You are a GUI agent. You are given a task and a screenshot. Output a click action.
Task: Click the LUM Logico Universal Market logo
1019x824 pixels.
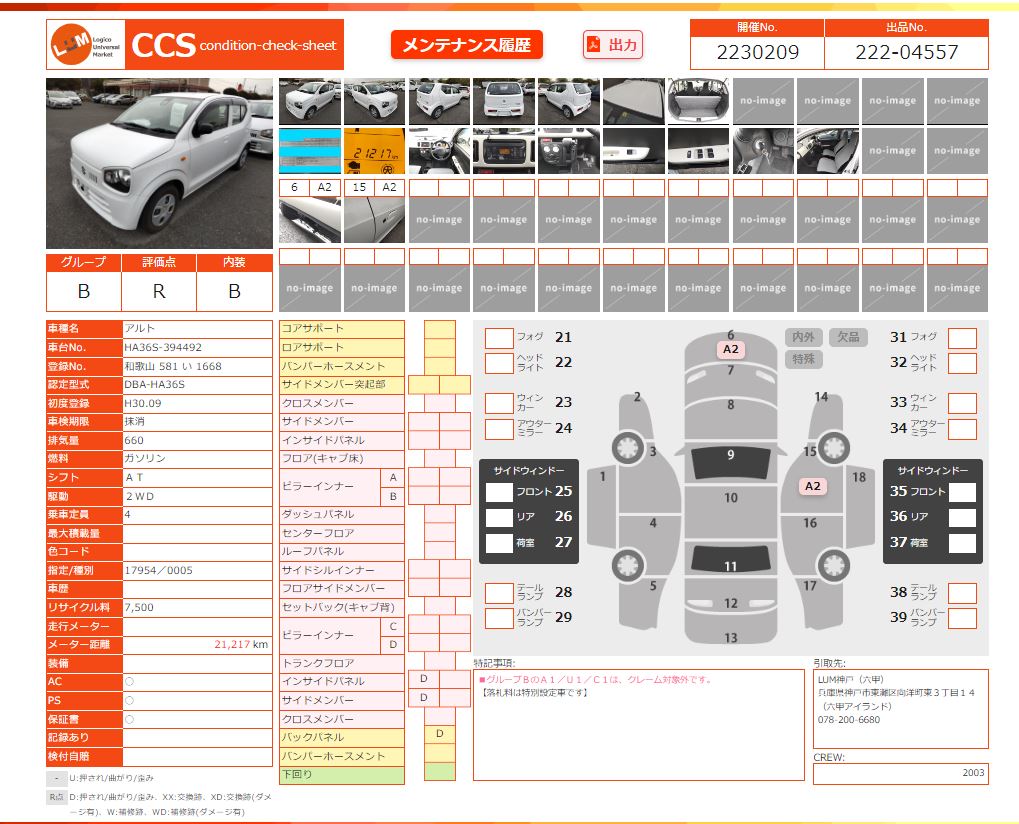pos(84,45)
